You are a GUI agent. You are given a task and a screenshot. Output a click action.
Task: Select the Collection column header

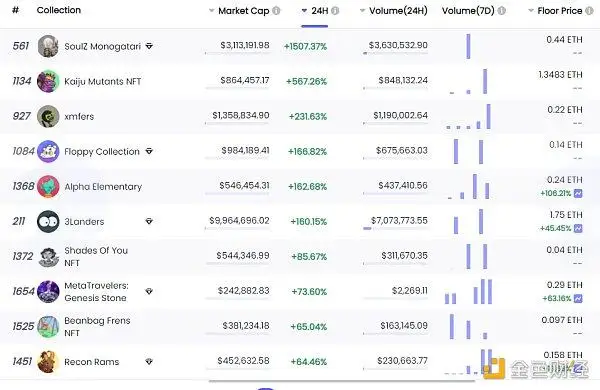pos(59,10)
